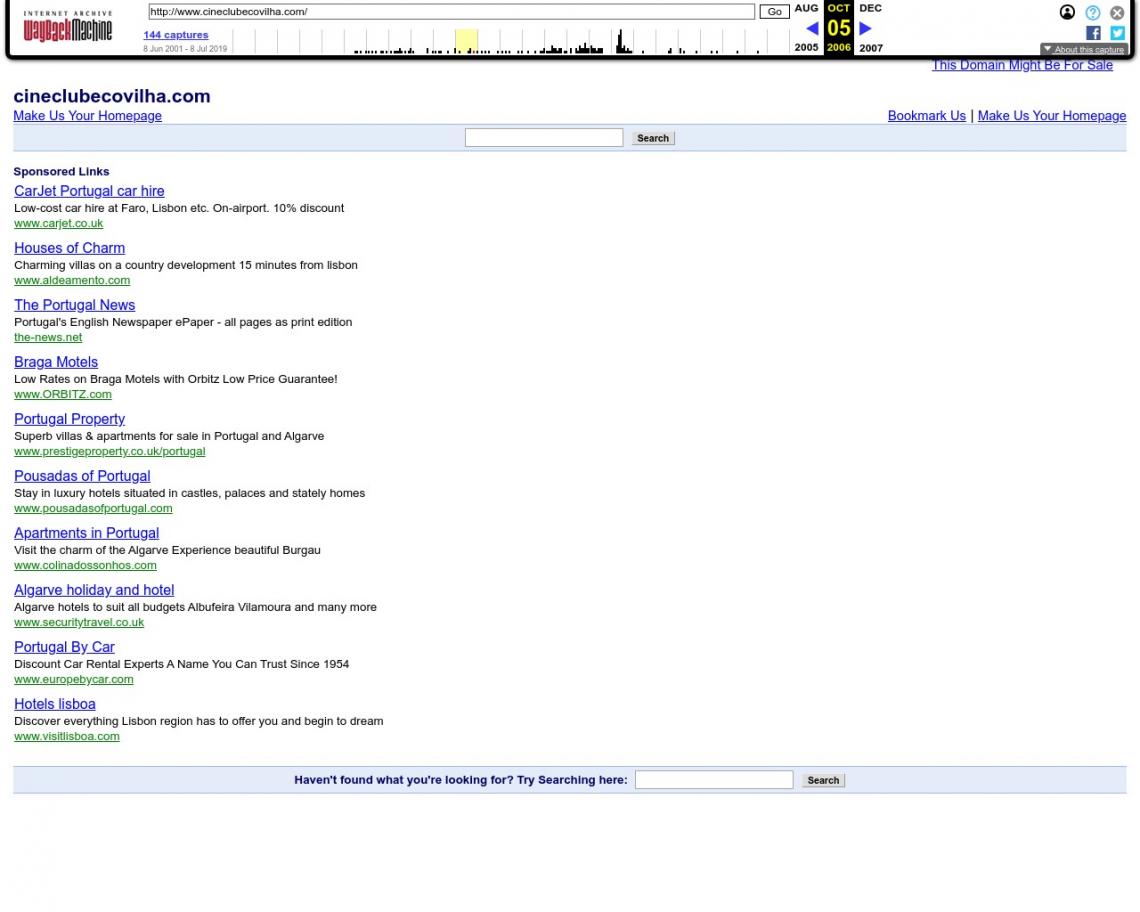This screenshot has height=912, width=1140.
Task: Visit www.carjet.co.uk URL link
Action: (58, 223)
